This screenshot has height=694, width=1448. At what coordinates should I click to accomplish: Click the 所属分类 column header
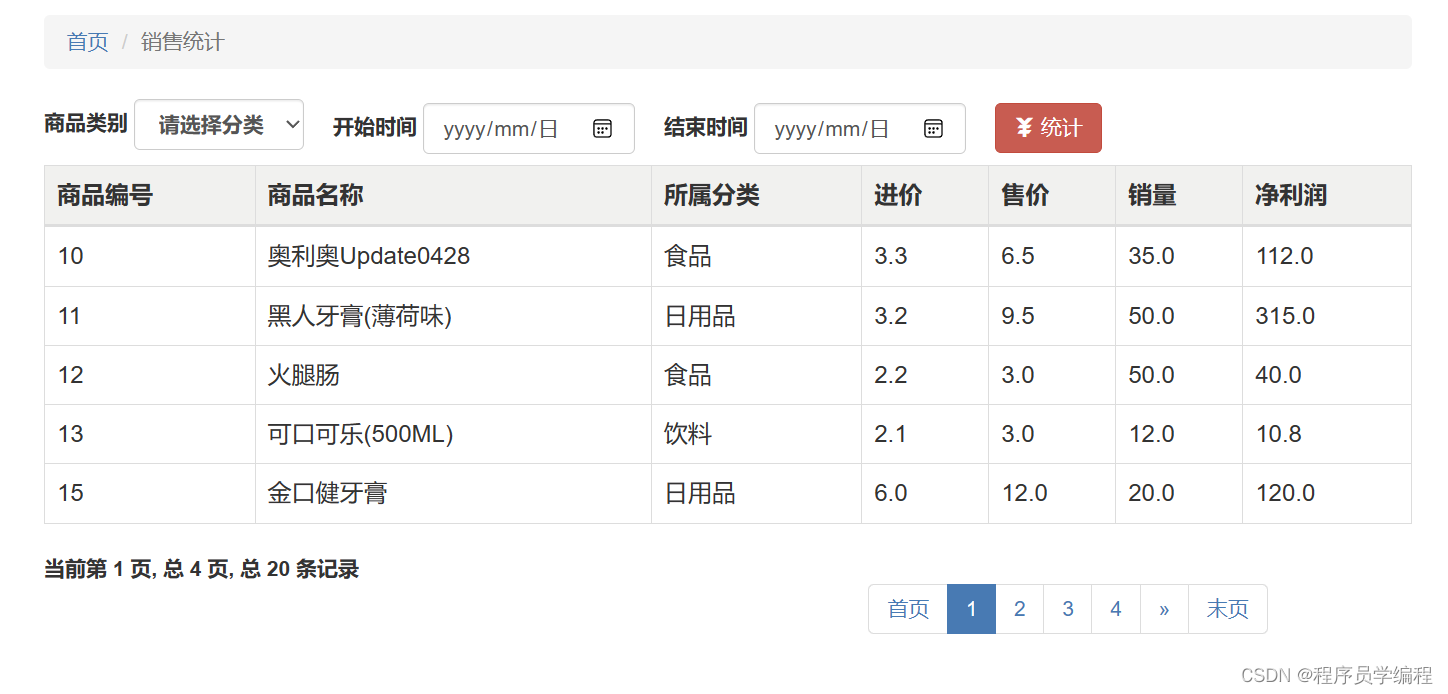pyautogui.click(x=756, y=195)
